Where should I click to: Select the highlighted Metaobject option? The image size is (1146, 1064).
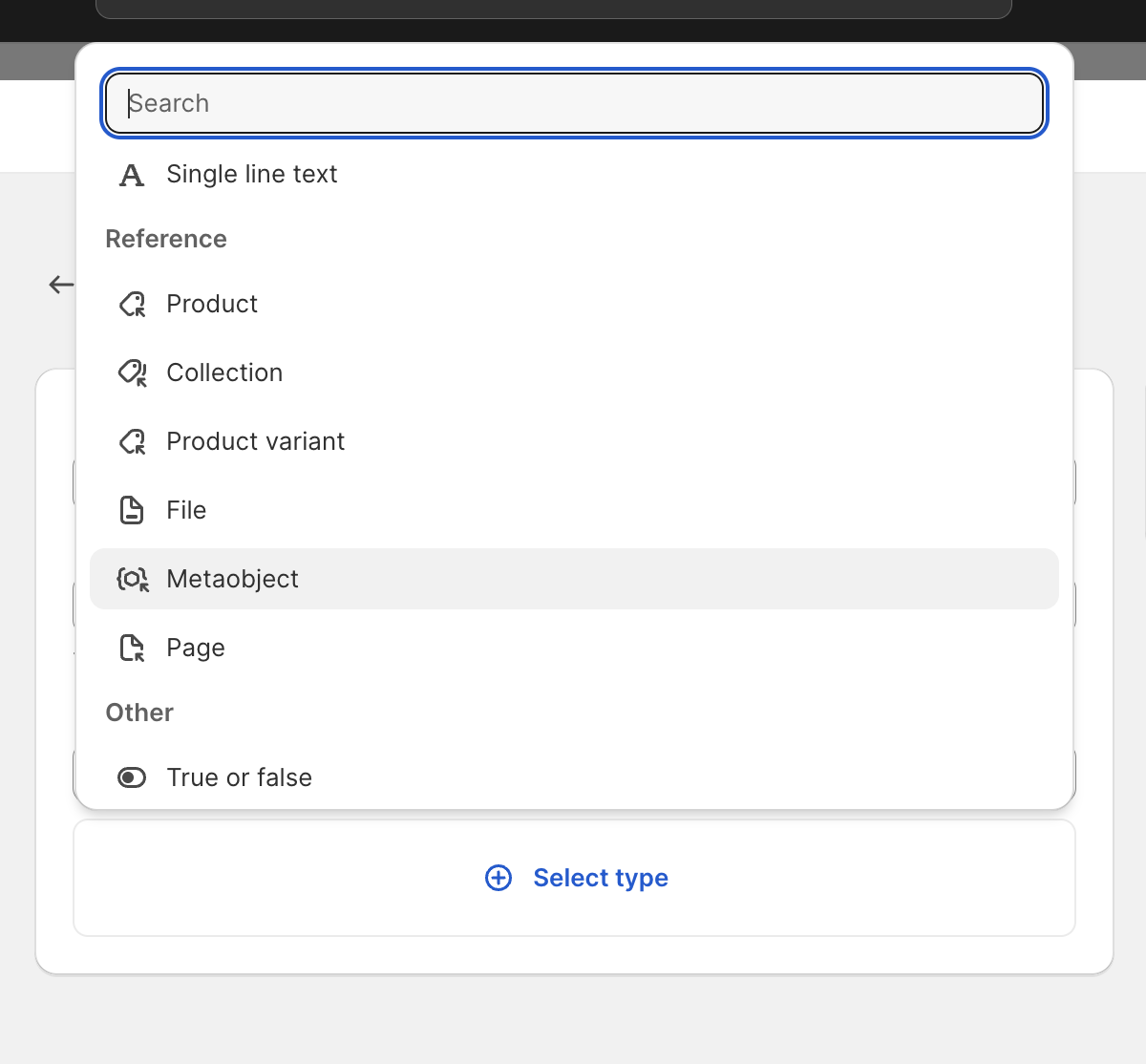coord(575,579)
